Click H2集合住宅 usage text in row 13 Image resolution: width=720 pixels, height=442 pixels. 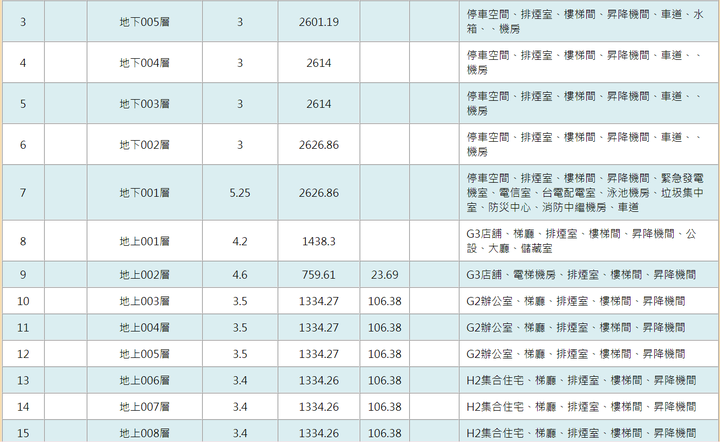[581, 380]
